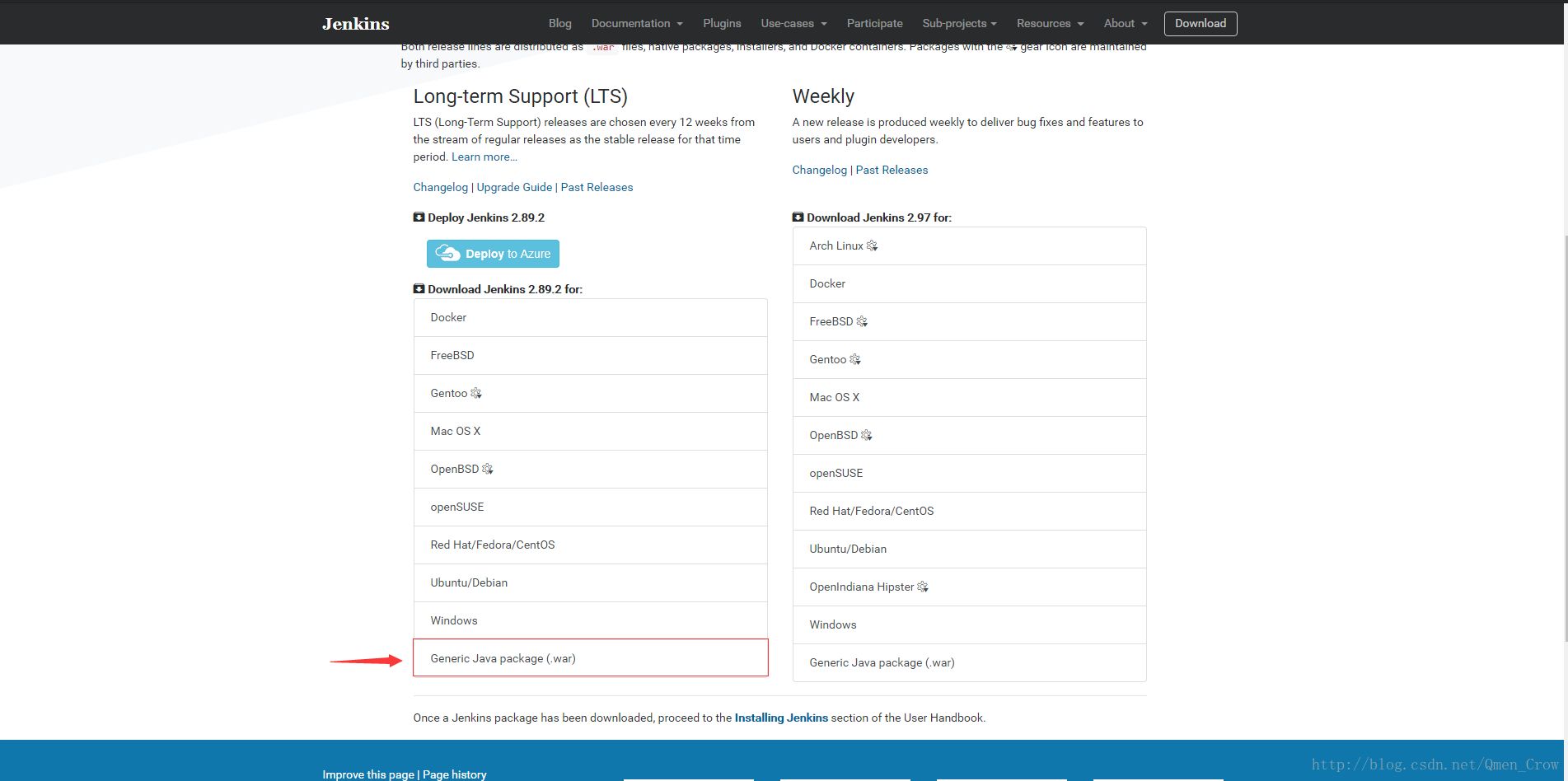The height and width of the screenshot is (781, 1568).
Task: Open the Weekly Changelog link
Action: (819, 170)
